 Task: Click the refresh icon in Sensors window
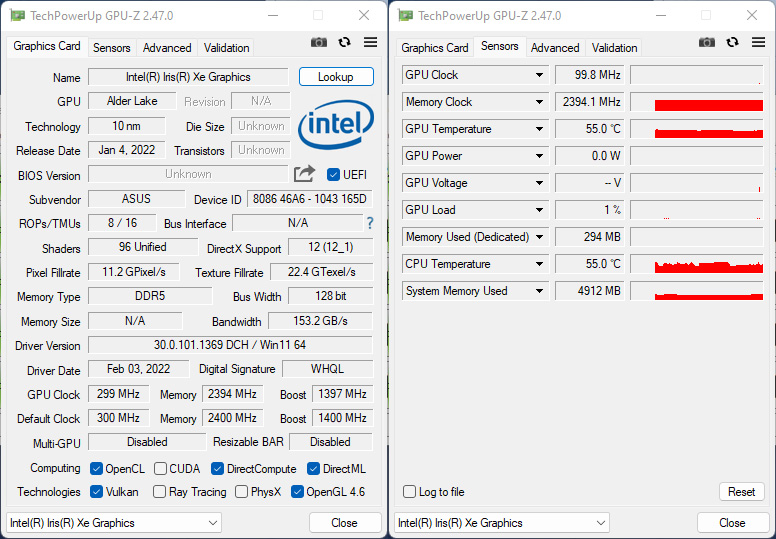(733, 42)
